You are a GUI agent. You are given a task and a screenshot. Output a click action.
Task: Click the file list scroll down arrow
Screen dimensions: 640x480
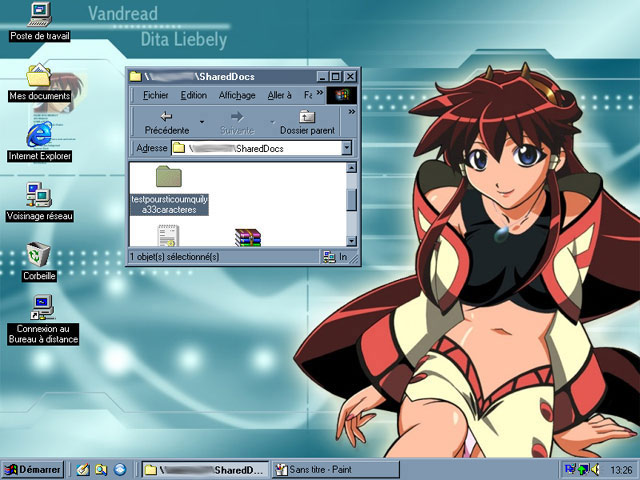click(351, 239)
